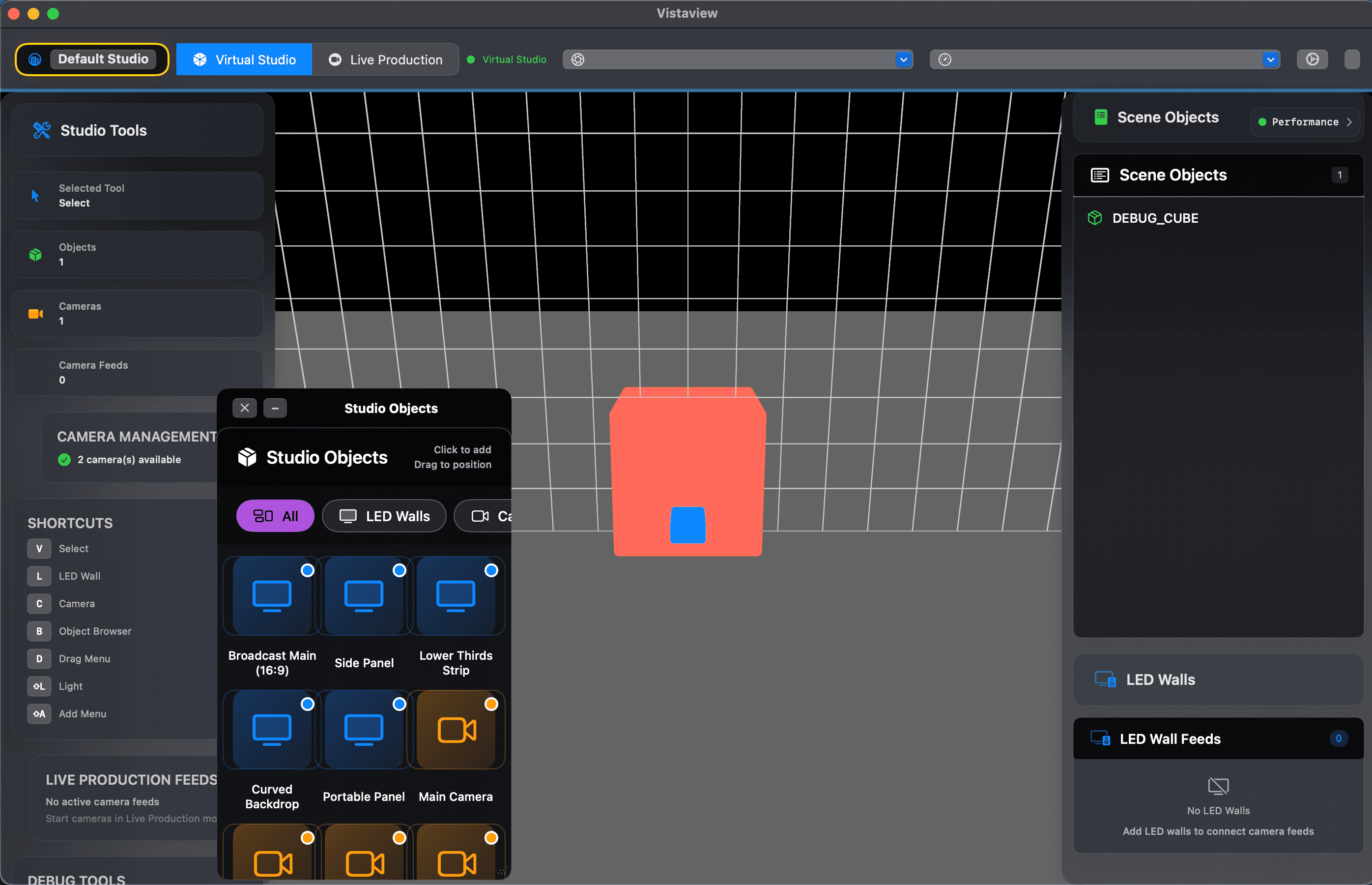Select DEBUG_CUBE in Scene Objects list
Screen dimensions: 1372x885
pyautogui.click(x=1154, y=218)
